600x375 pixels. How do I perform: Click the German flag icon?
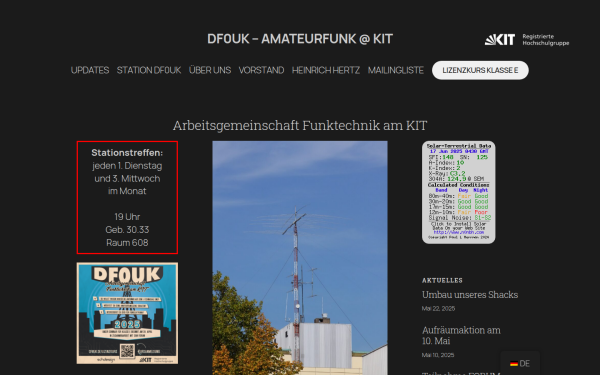(514, 364)
